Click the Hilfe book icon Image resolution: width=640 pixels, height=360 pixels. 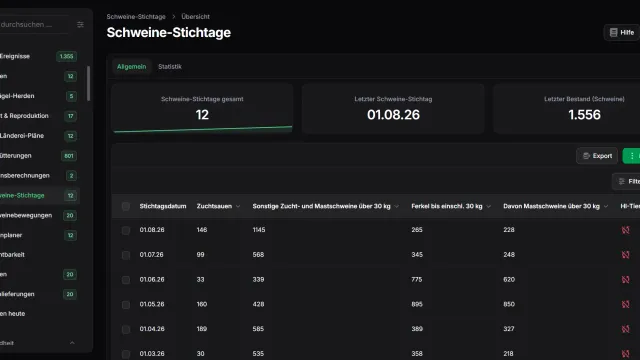613,32
